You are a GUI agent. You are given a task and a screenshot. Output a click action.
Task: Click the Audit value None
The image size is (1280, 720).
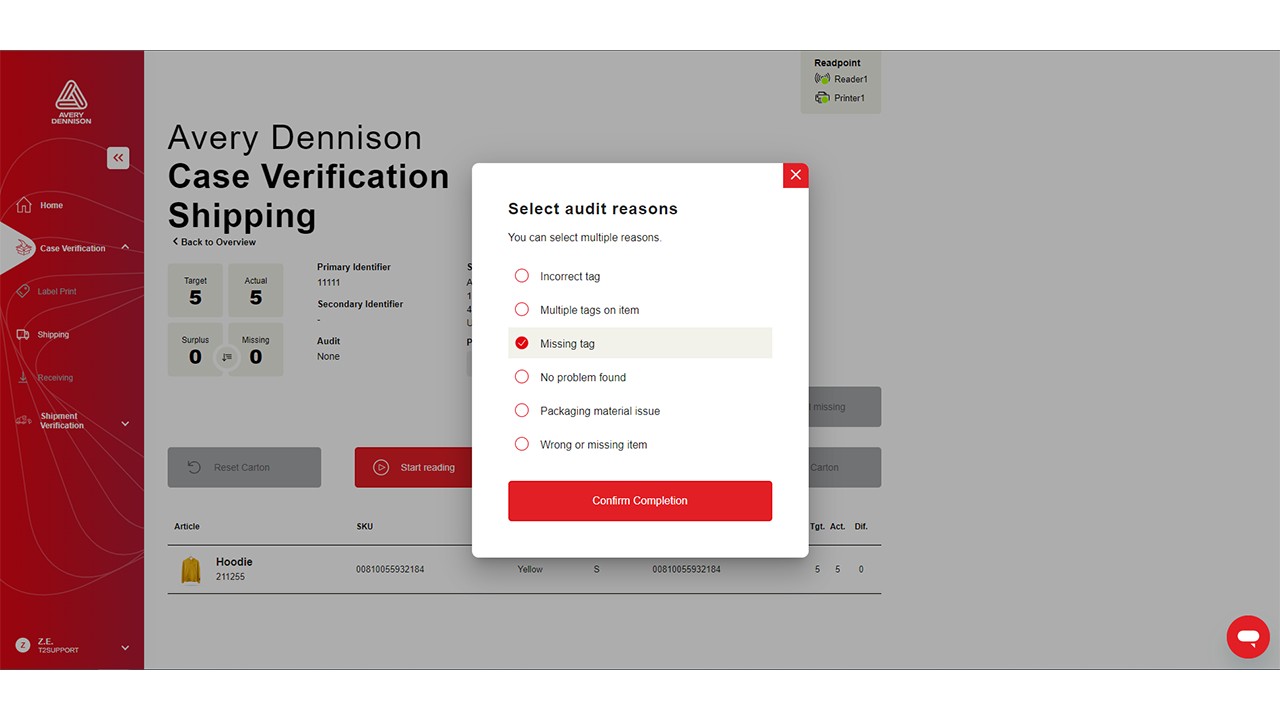click(328, 357)
